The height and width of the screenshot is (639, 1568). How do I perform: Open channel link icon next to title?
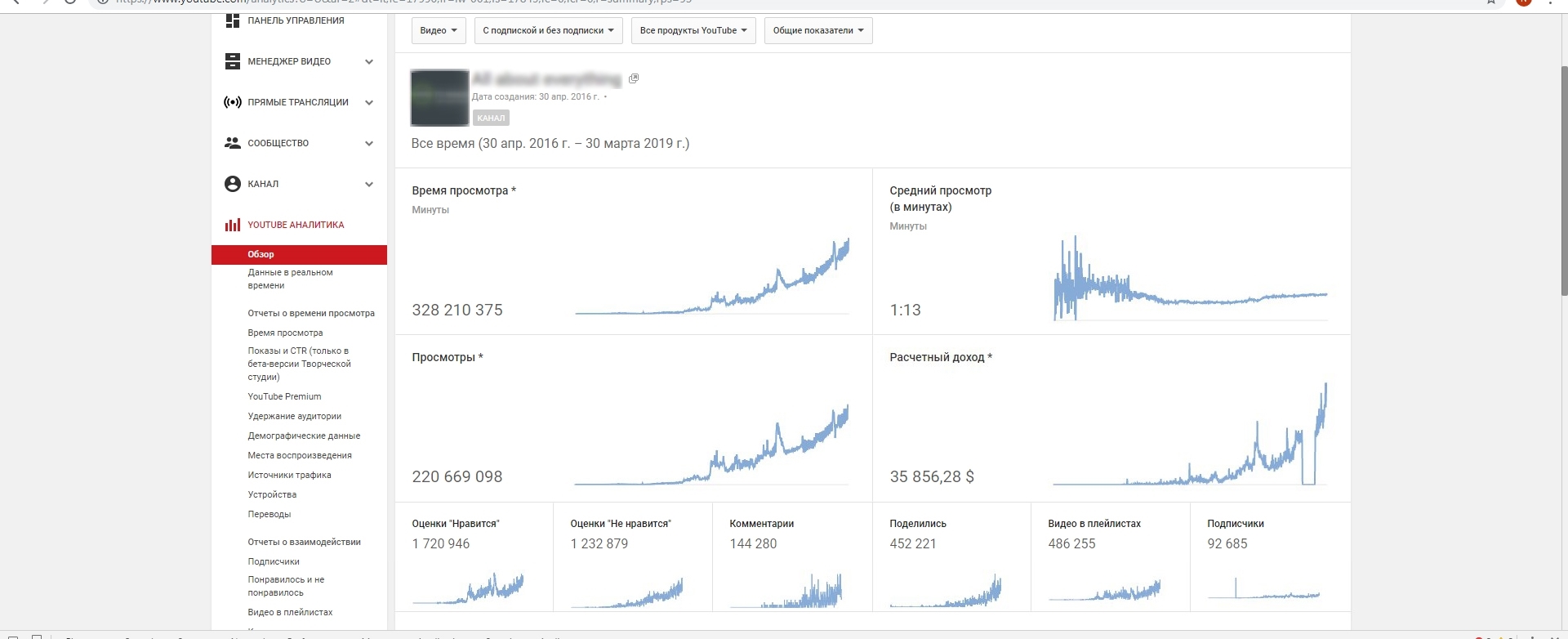point(634,78)
